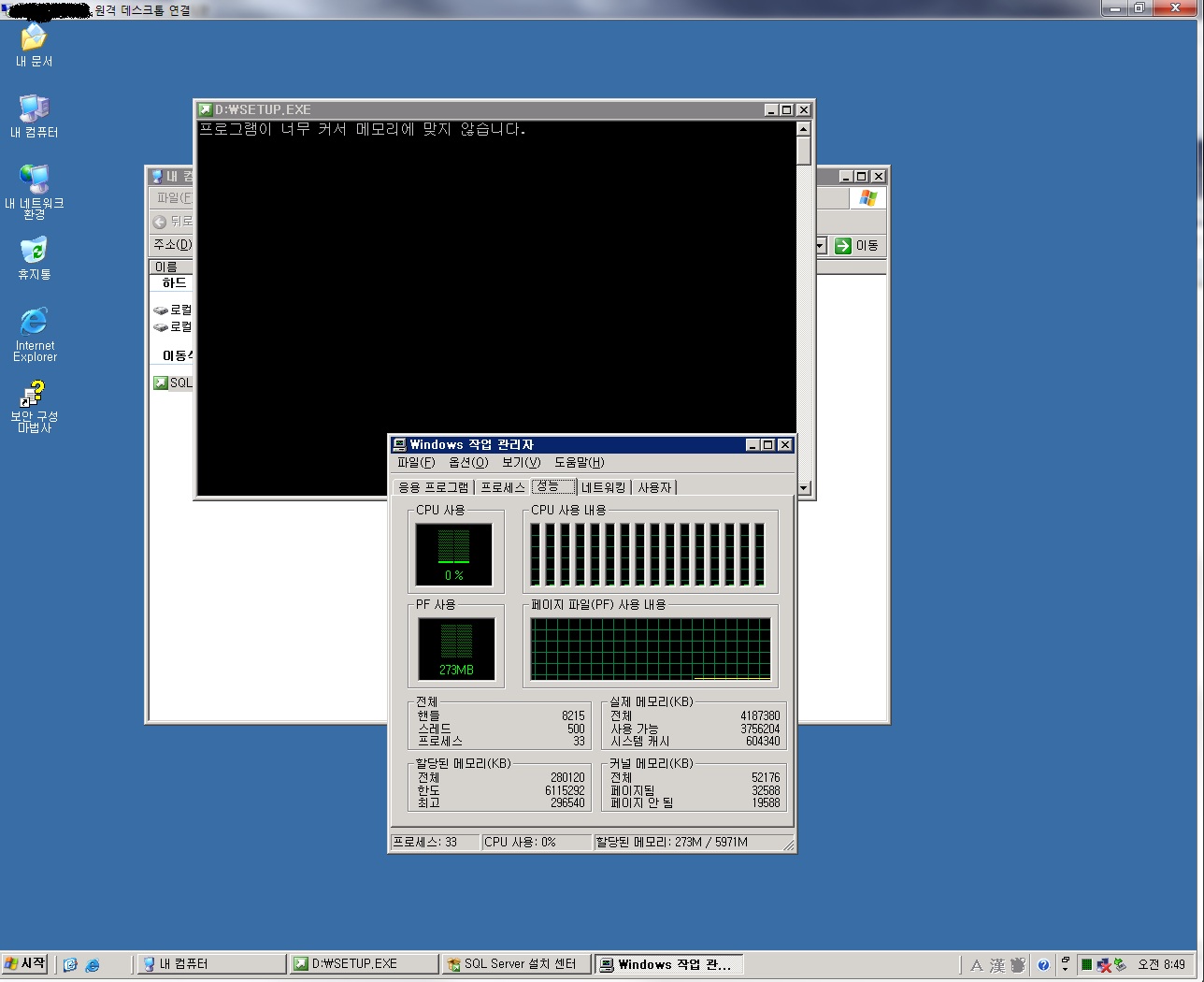Click the 이름 column header in 내 컴퓨터 window
Image resolution: width=1204 pixels, height=982 pixels.
coord(170,267)
